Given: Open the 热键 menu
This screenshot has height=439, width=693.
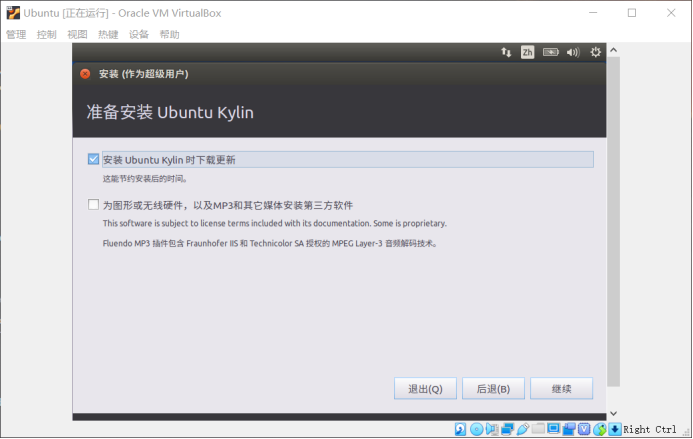Looking at the screenshot, I should coord(108,34).
